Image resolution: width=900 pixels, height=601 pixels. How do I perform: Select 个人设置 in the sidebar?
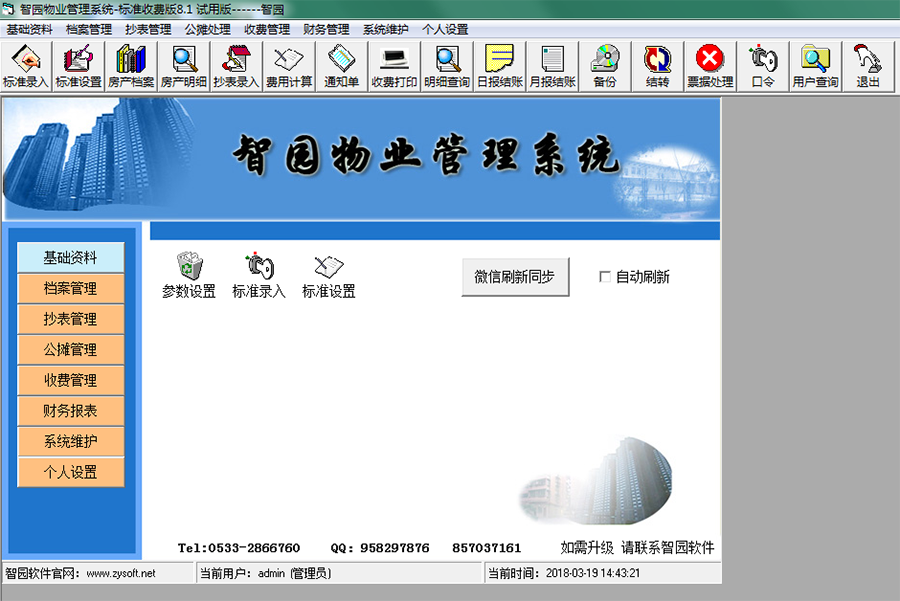pyautogui.click(x=71, y=472)
